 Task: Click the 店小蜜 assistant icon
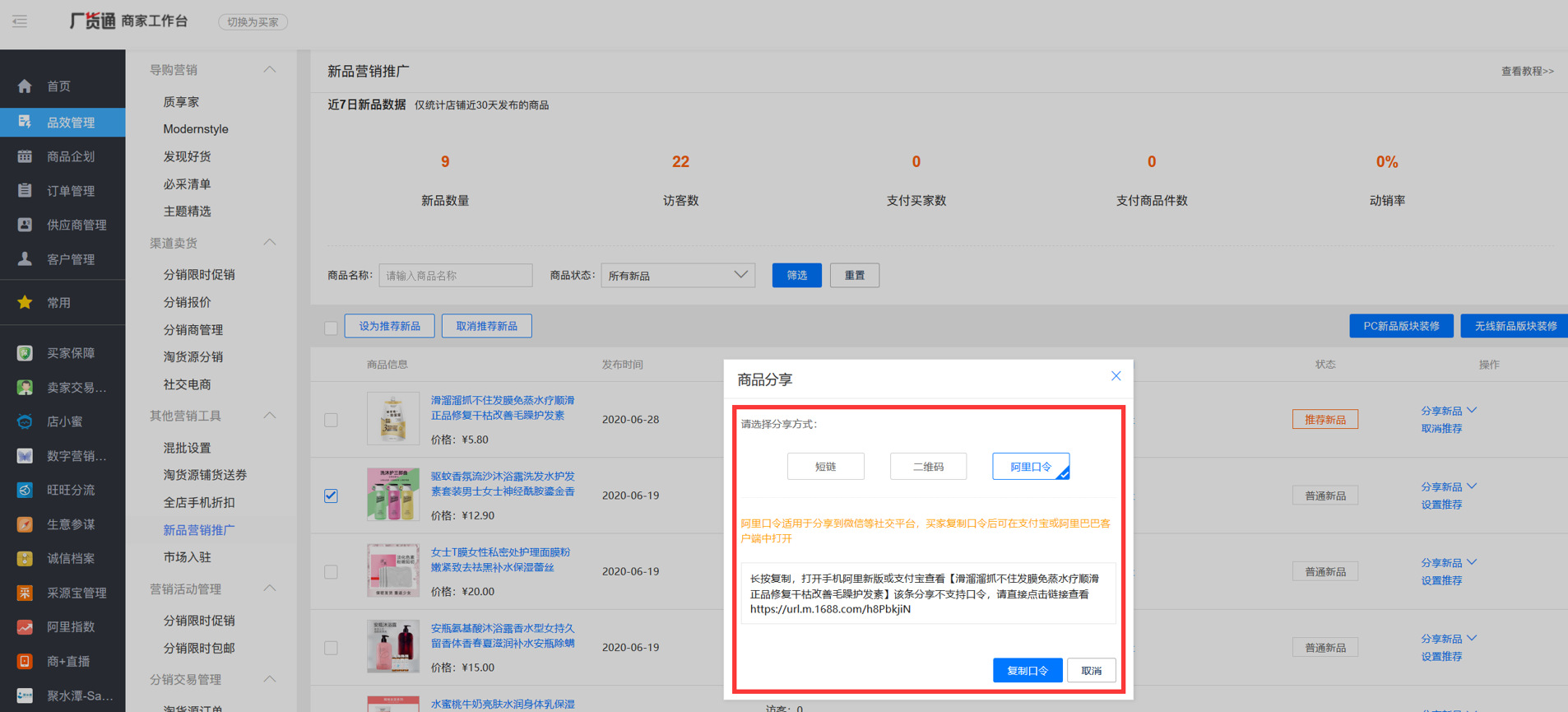click(25, 421)
